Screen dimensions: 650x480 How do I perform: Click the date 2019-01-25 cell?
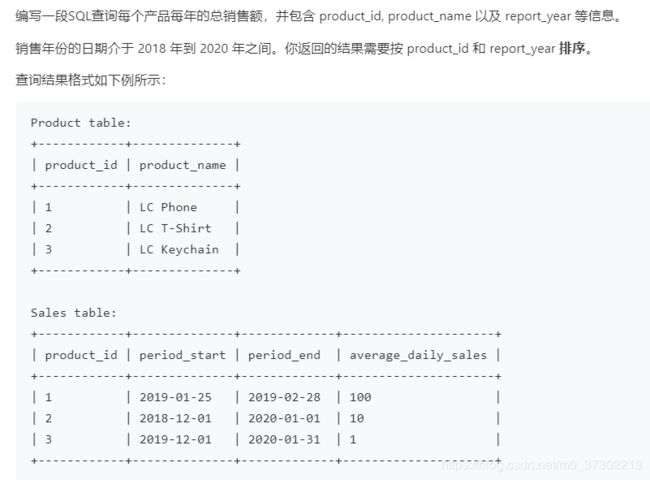coord(176,397)
